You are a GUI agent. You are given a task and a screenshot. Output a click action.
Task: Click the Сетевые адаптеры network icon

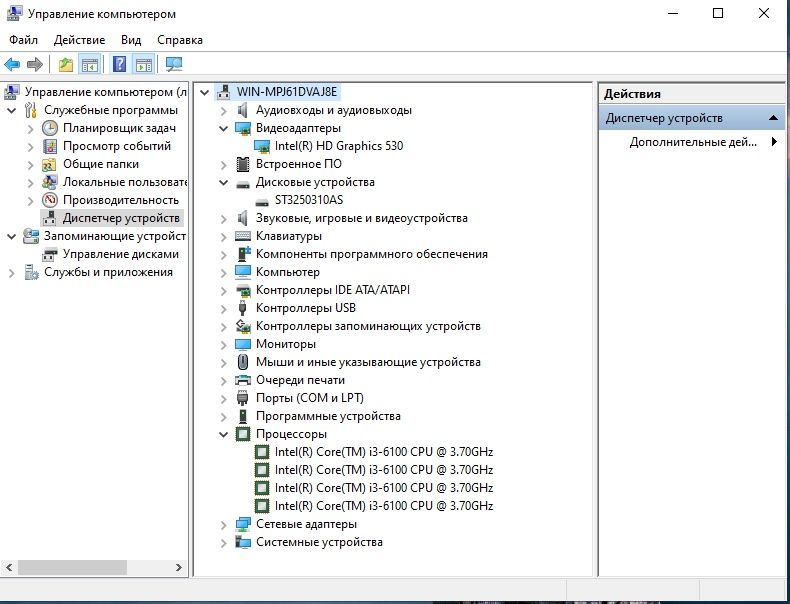click(x=242, y=524)
